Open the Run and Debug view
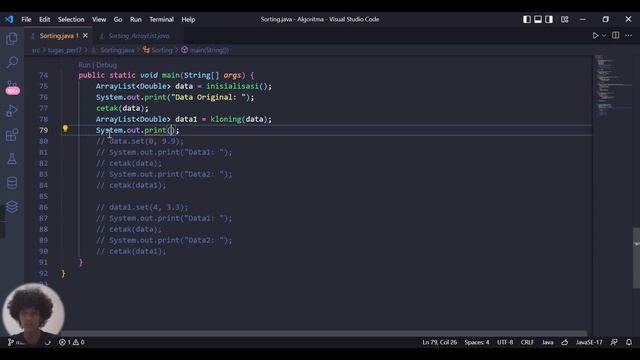The height and width of the screenshot is (360, 640). coord(12,111)
